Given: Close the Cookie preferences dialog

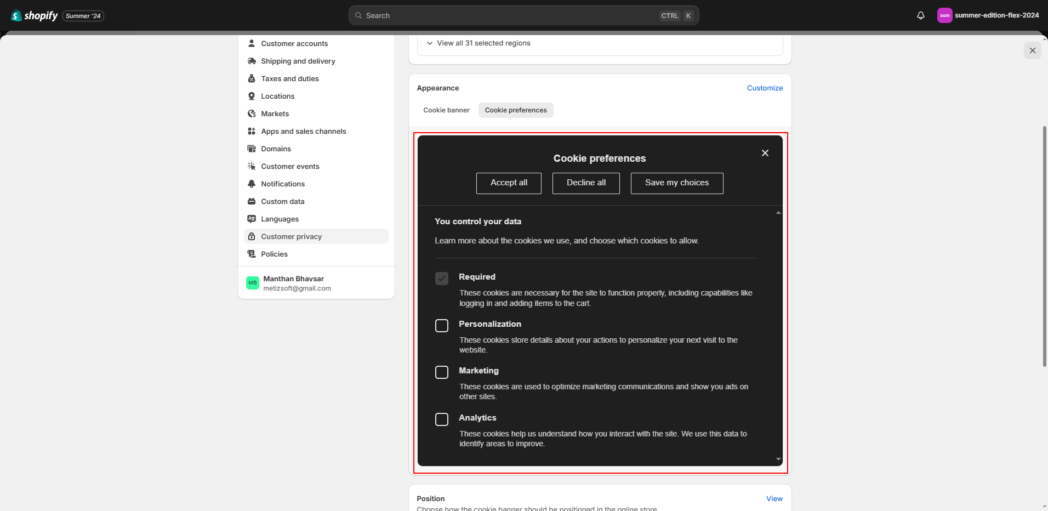Looking at the screenshot, I should [765, 153].
